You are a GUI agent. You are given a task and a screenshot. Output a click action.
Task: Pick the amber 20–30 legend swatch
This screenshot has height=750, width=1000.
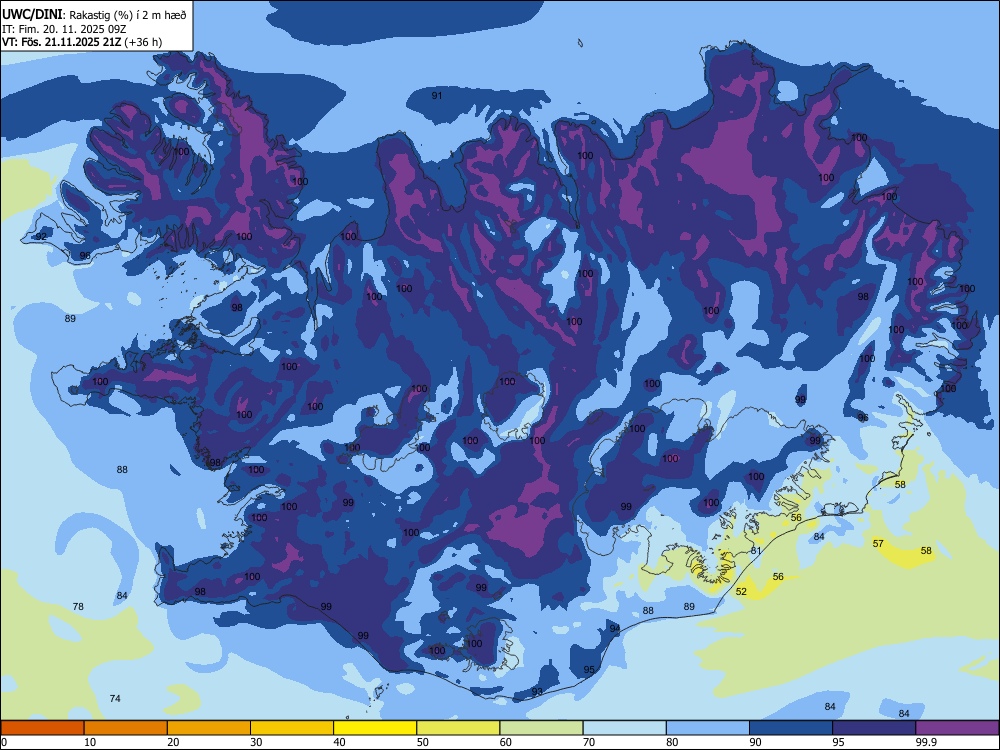[209, 728]
